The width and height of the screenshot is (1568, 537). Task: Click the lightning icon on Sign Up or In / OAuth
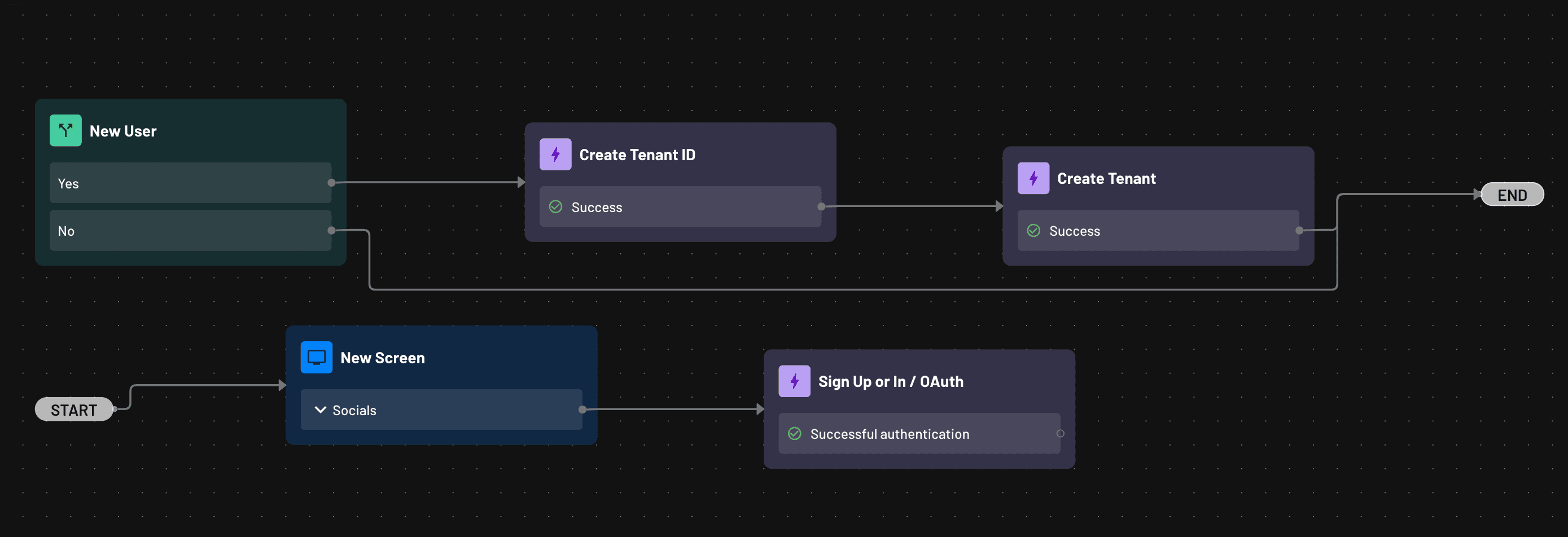coord(794,381)
